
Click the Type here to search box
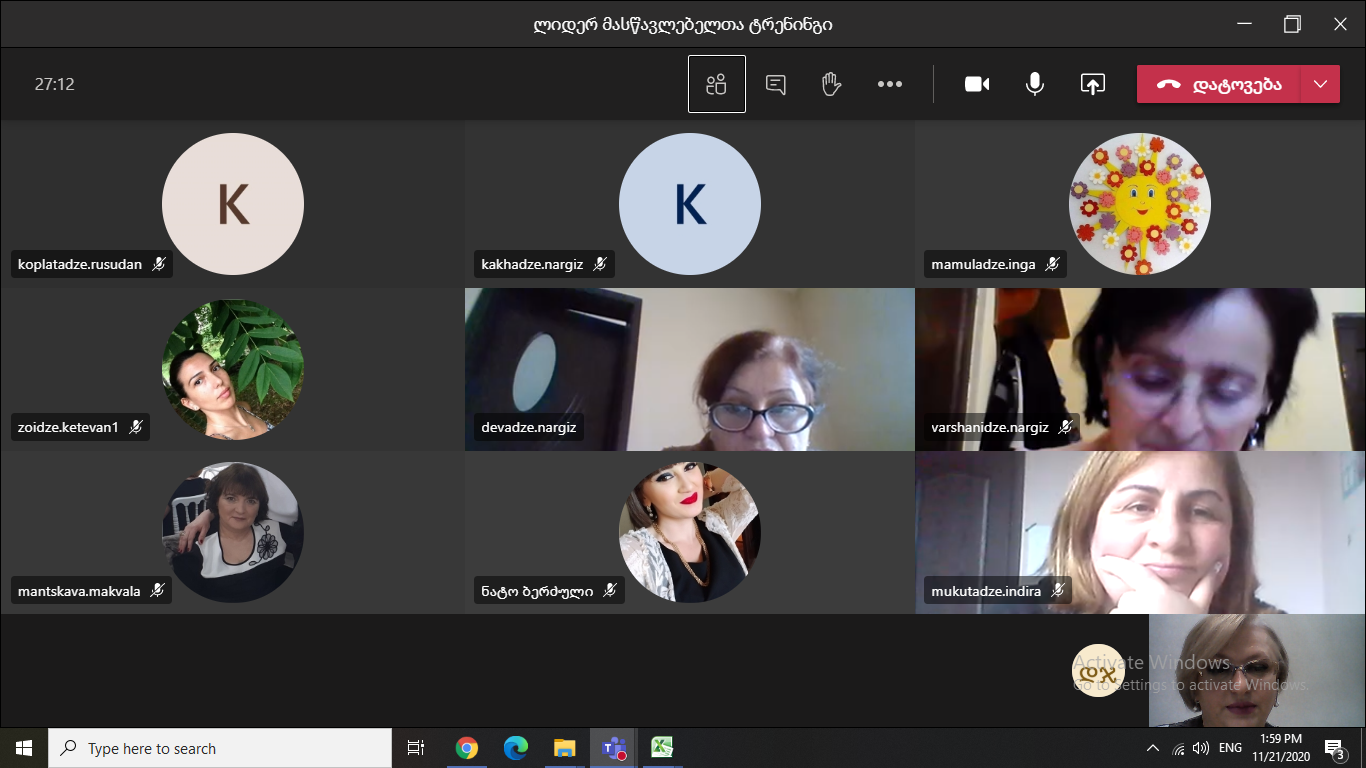[220, 748]
